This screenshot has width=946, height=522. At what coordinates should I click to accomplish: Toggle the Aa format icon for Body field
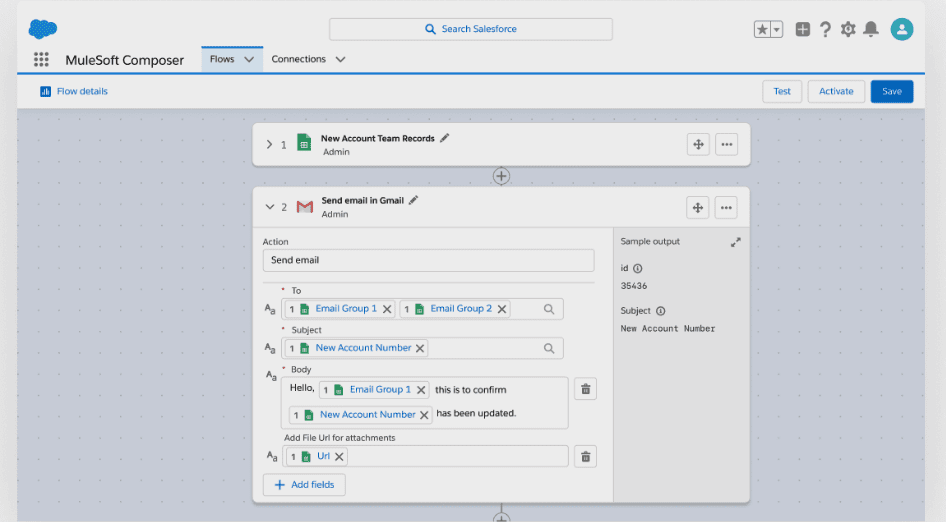pyautogui.click(x=271, y=375)
